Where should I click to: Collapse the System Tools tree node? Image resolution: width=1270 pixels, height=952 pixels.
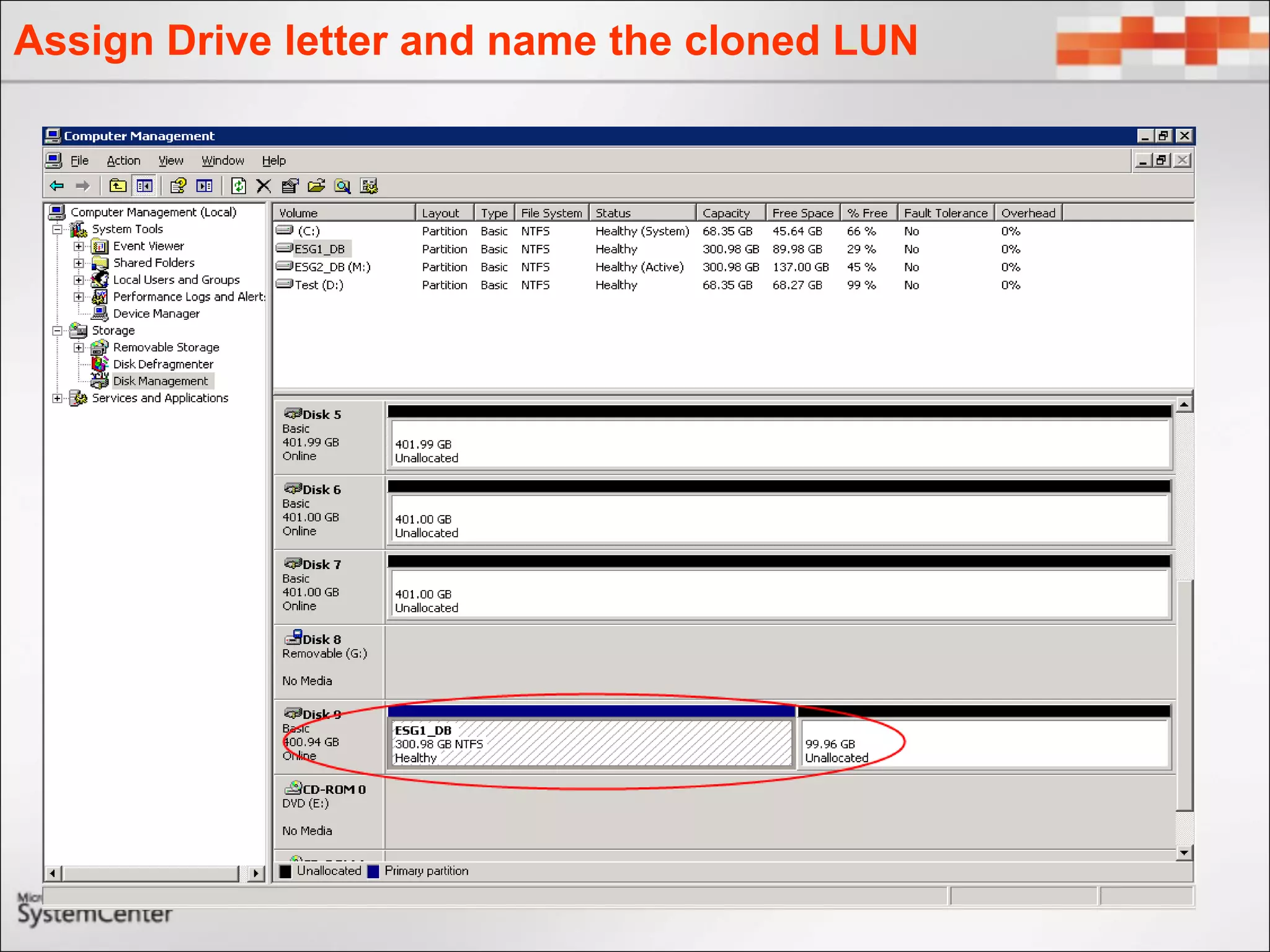(x=58, y=229)
